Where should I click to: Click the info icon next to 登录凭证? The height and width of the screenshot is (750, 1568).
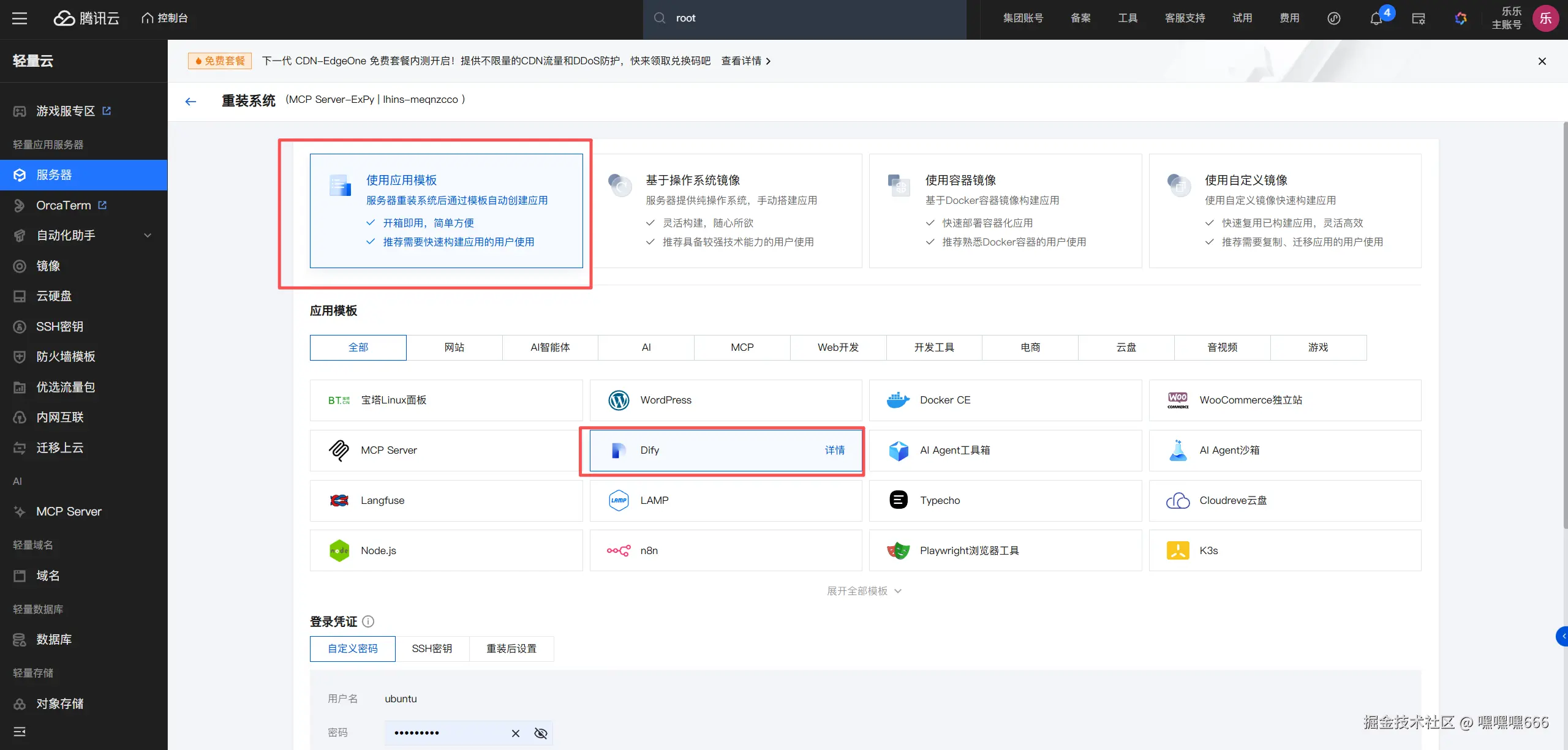[368, 621]
